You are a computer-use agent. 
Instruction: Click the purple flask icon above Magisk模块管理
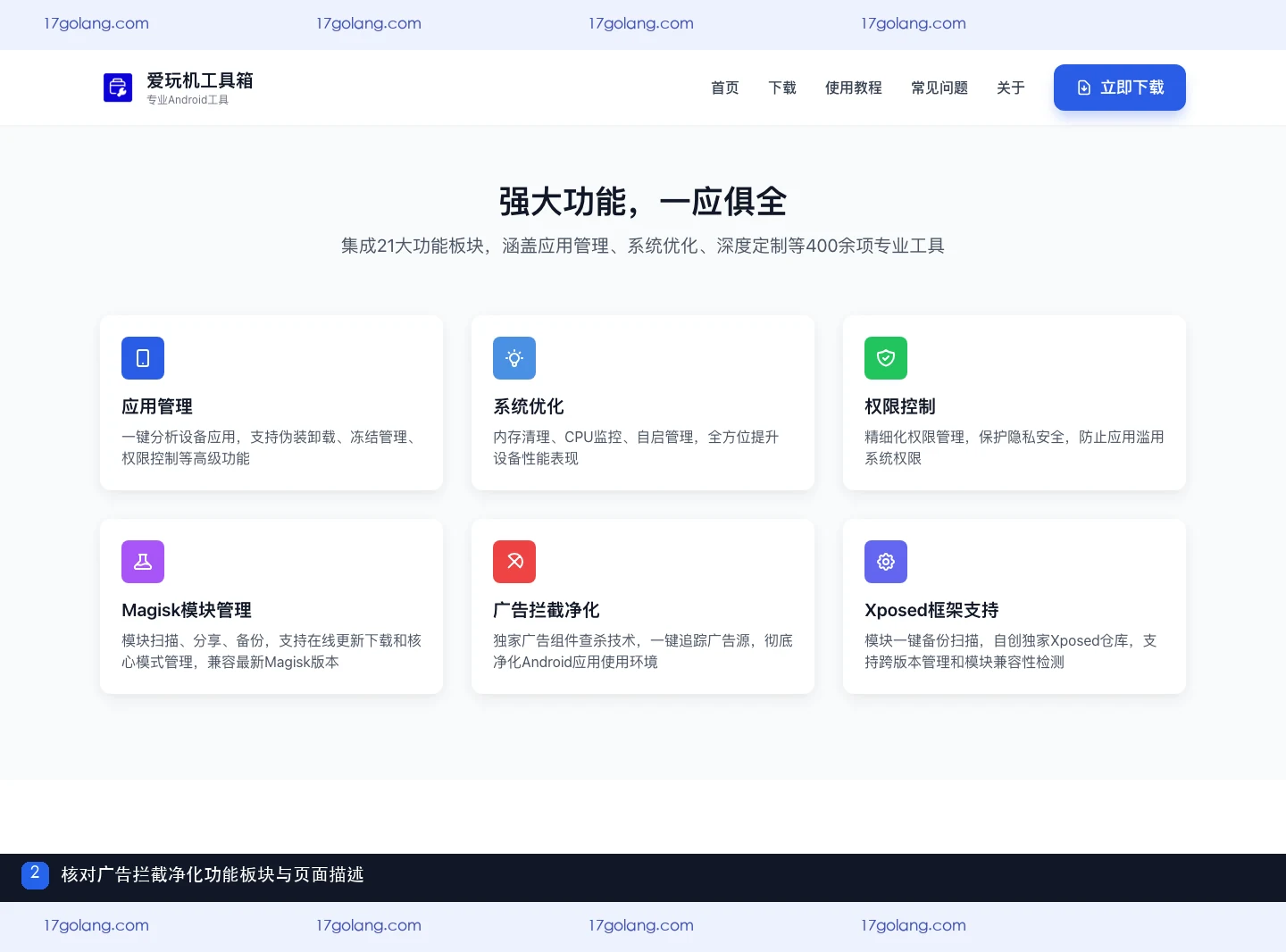point(143,562)
